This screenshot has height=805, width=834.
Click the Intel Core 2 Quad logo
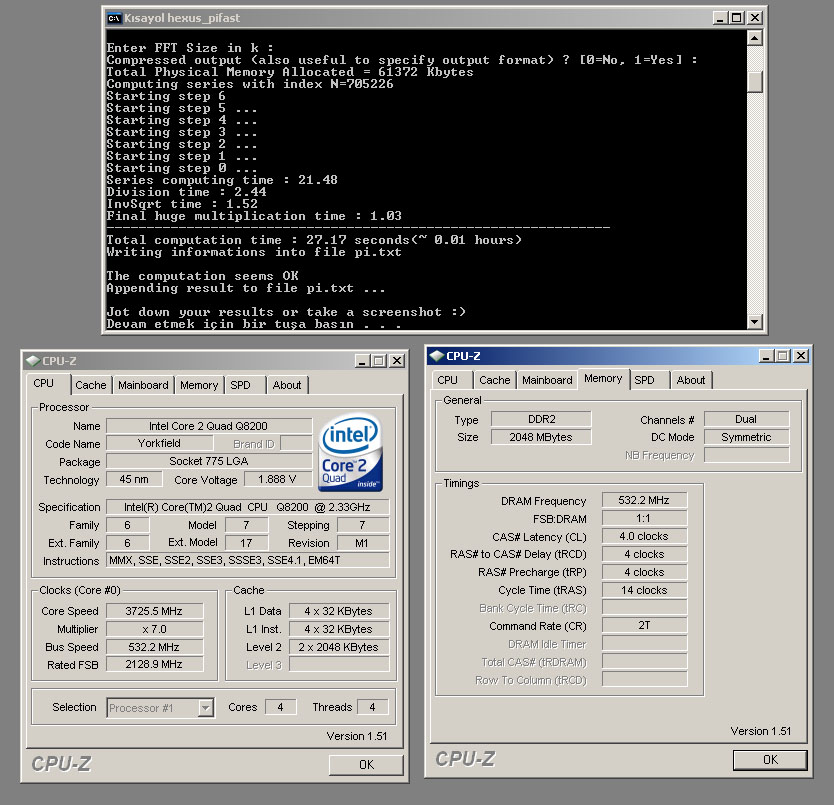click(x=351, y=452)
